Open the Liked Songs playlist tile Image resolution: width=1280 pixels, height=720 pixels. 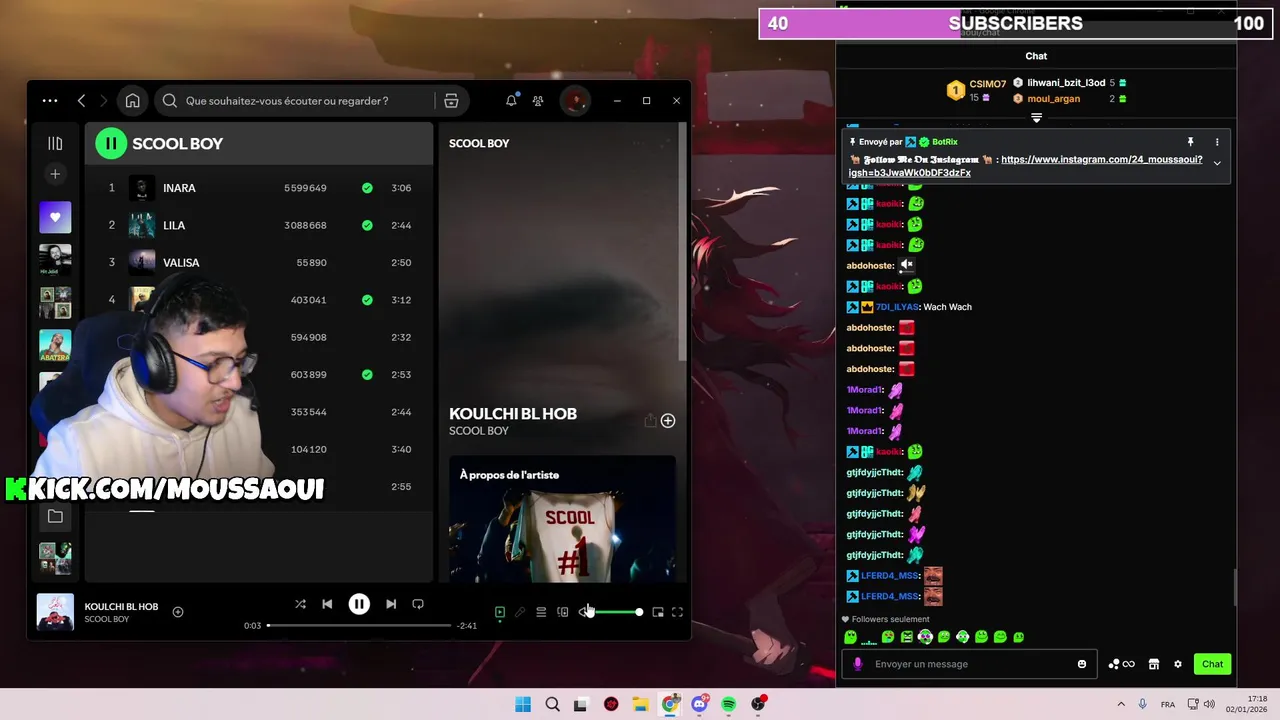(x=55, y=217)
